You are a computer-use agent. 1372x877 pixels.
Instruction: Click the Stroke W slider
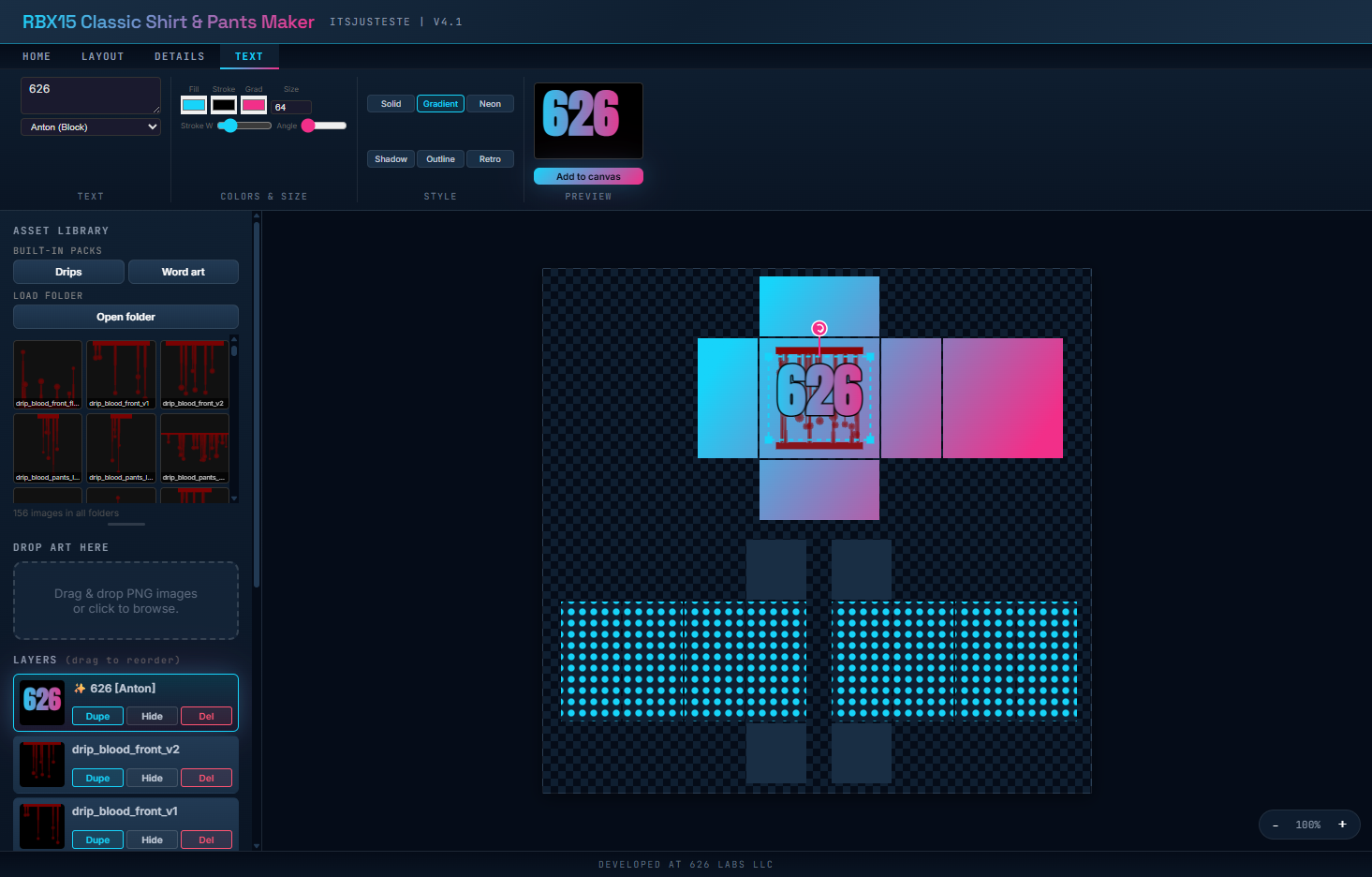point(244,126)
